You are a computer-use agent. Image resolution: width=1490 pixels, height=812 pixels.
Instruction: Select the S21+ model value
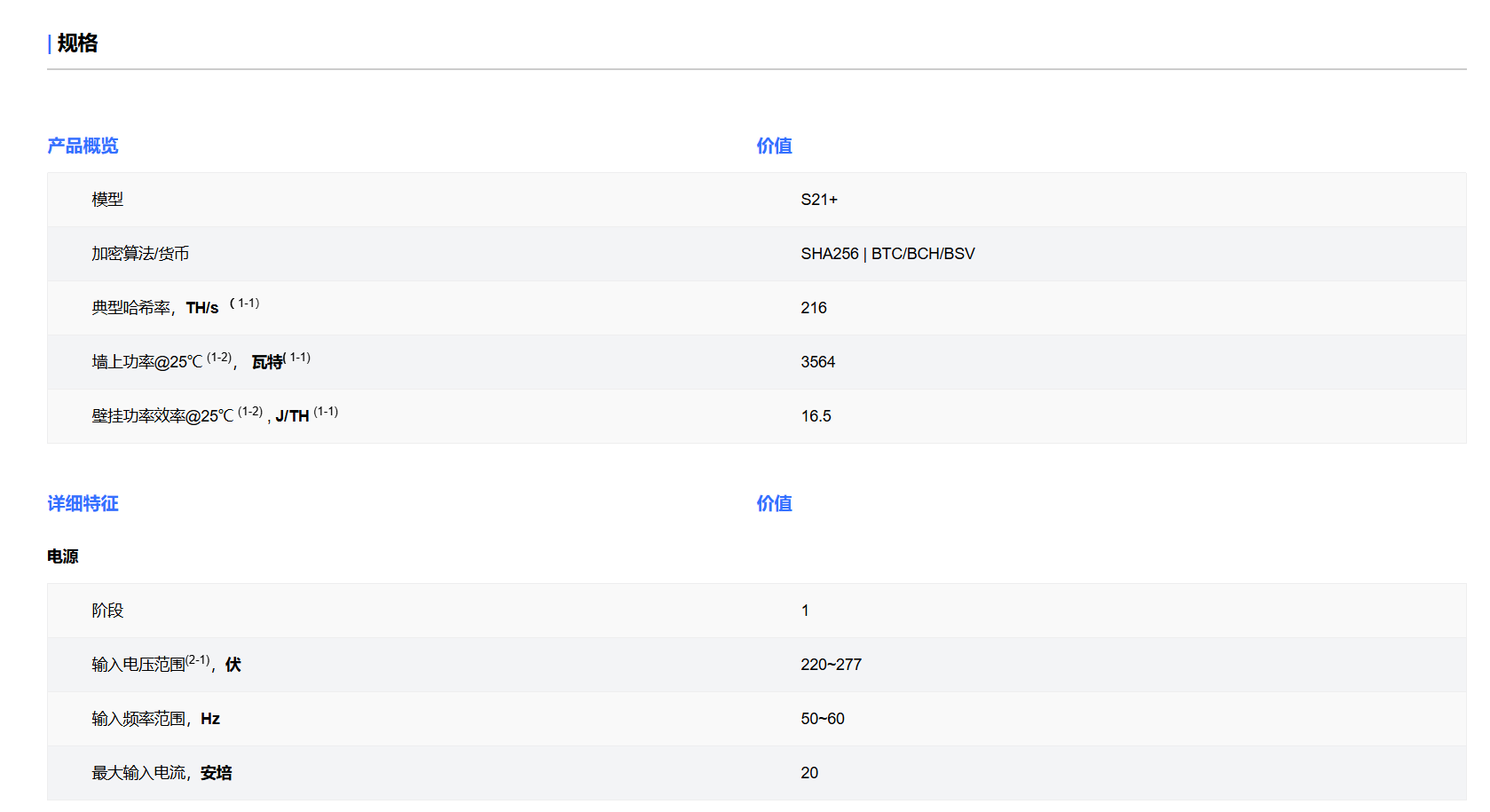click(818, 200)
